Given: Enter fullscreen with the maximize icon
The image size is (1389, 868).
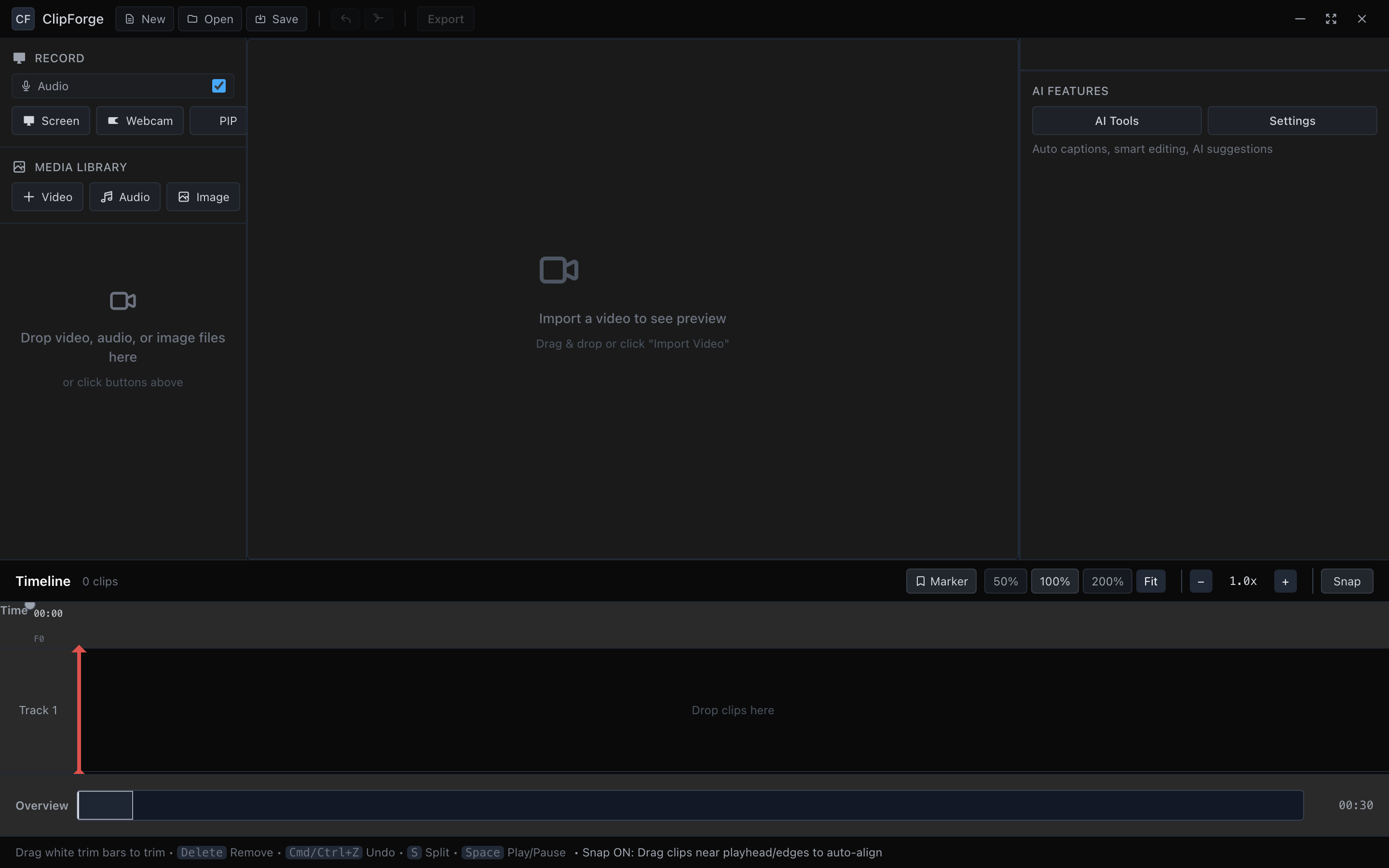Looking at the screenshot, I should tap(1331, 19).
